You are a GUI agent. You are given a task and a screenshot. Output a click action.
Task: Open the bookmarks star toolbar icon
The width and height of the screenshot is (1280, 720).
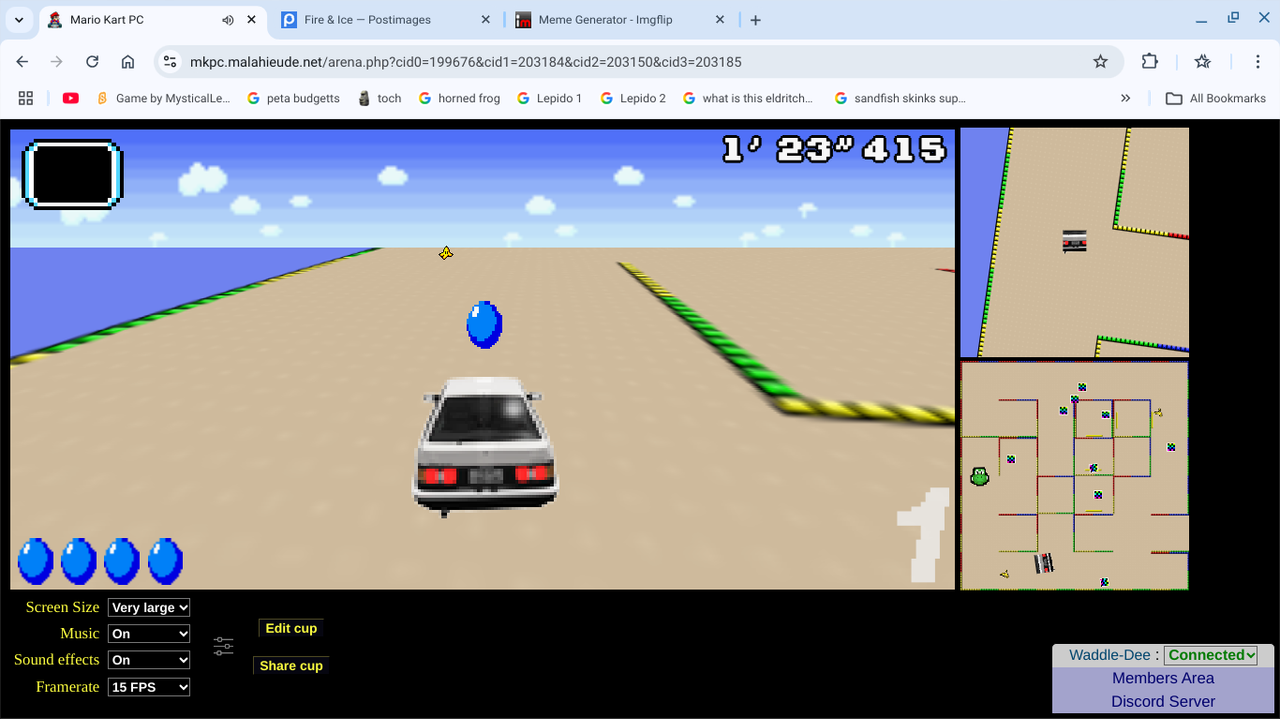tap(1203, 62)
